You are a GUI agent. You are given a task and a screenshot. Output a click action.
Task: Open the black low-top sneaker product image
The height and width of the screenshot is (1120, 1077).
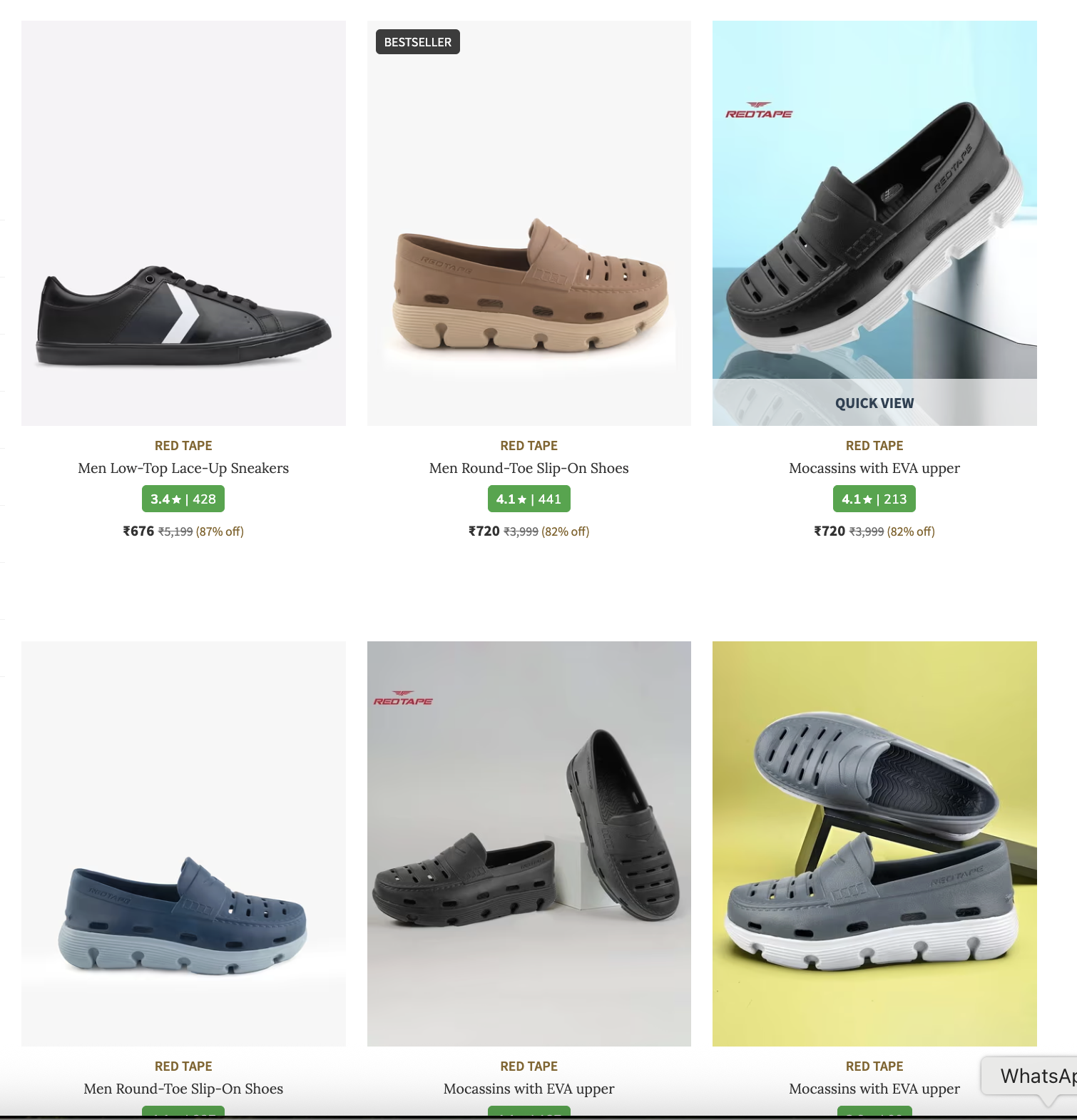pos(183,223)
